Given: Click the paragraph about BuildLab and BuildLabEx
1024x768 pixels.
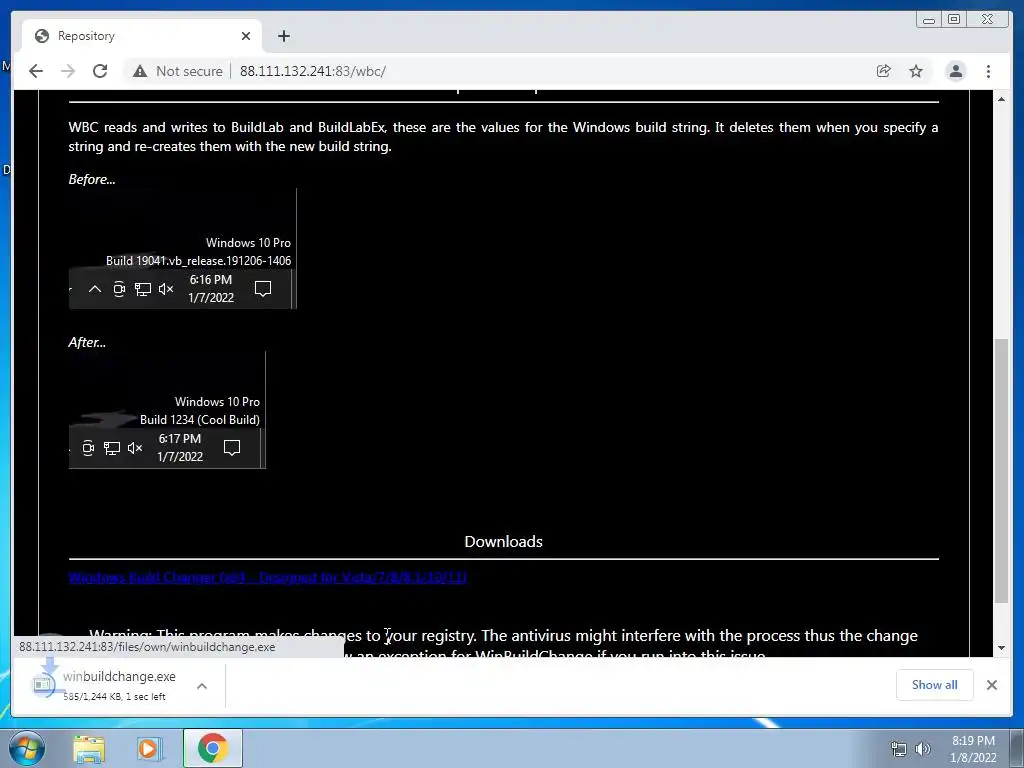Looking at the screenshot, I should pyautogui.click(x=503, y=136).
